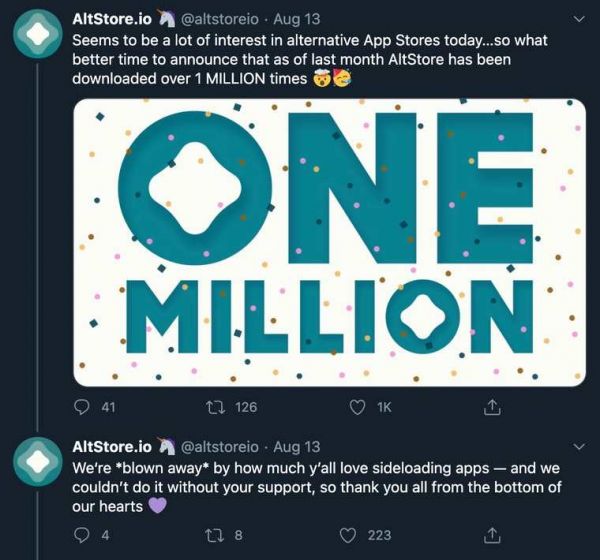Reply to the sideloading thank-you tweet
This screenshot has height=560, width=600.
pos(85,535)
